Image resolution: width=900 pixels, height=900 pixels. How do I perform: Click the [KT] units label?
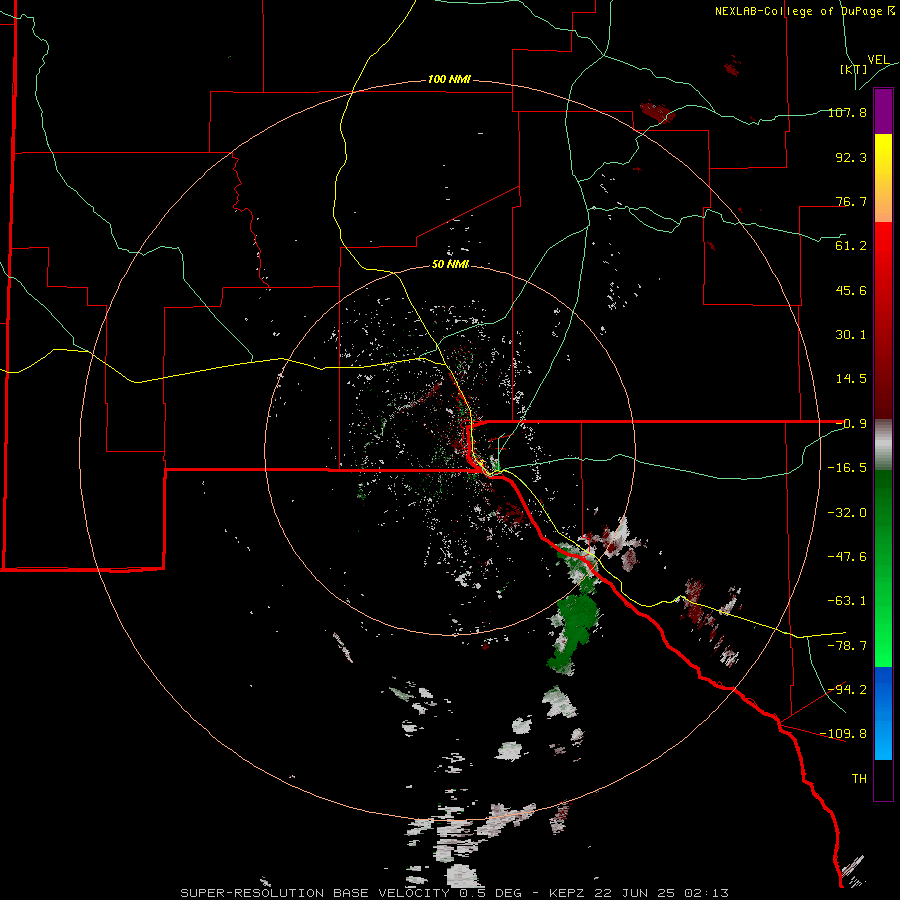(854, 69)
